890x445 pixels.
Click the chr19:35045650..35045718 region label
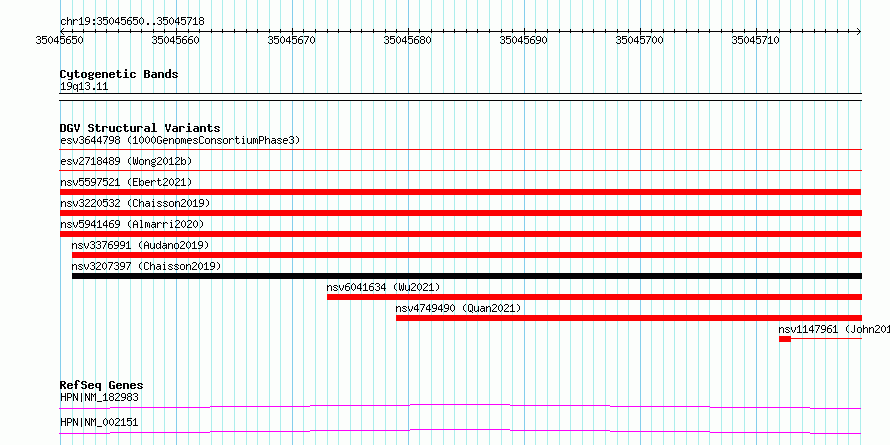132,21
